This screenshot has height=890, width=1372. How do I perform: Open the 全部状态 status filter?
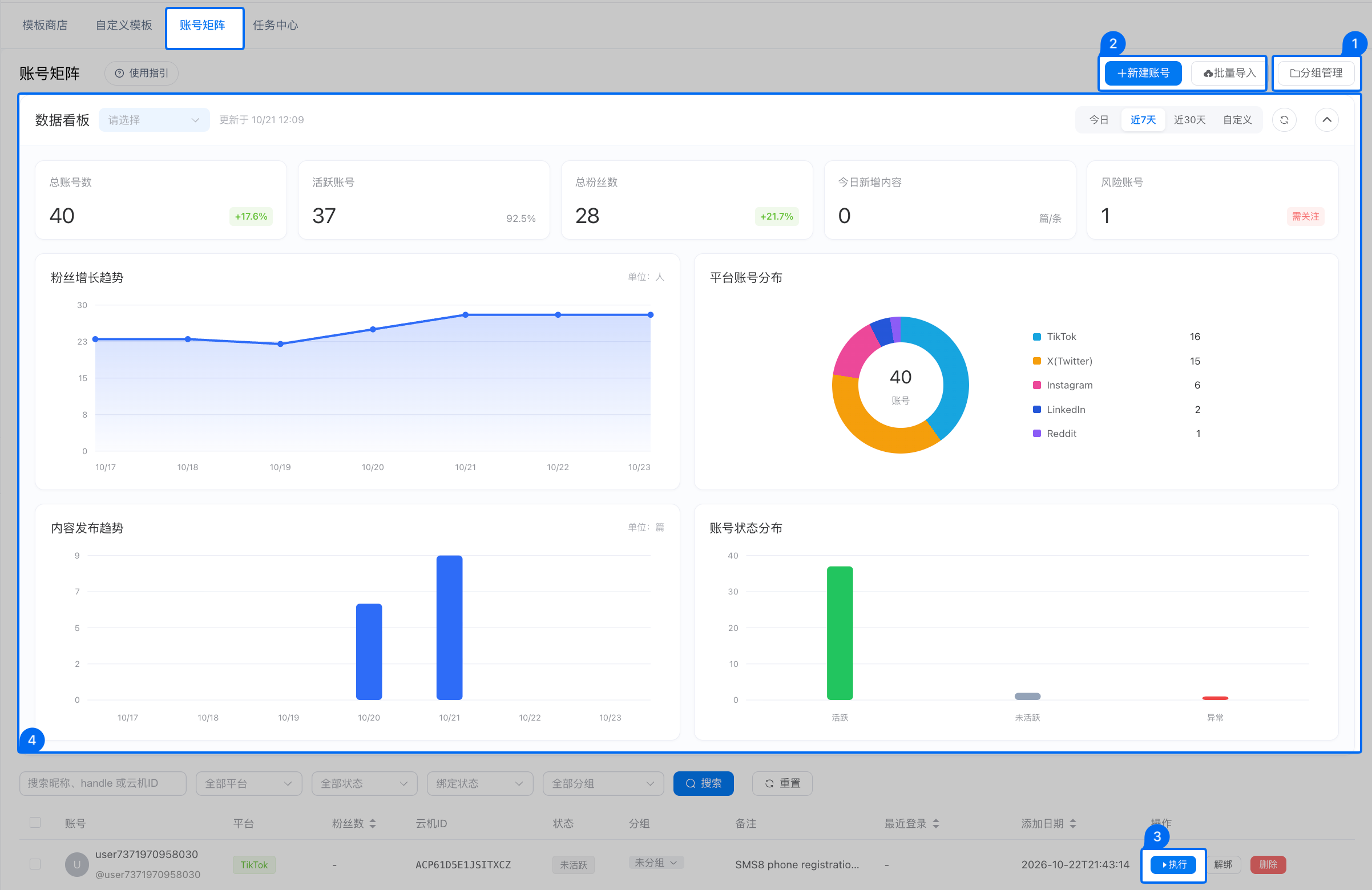pyautogui.click(x=364, y=783)
